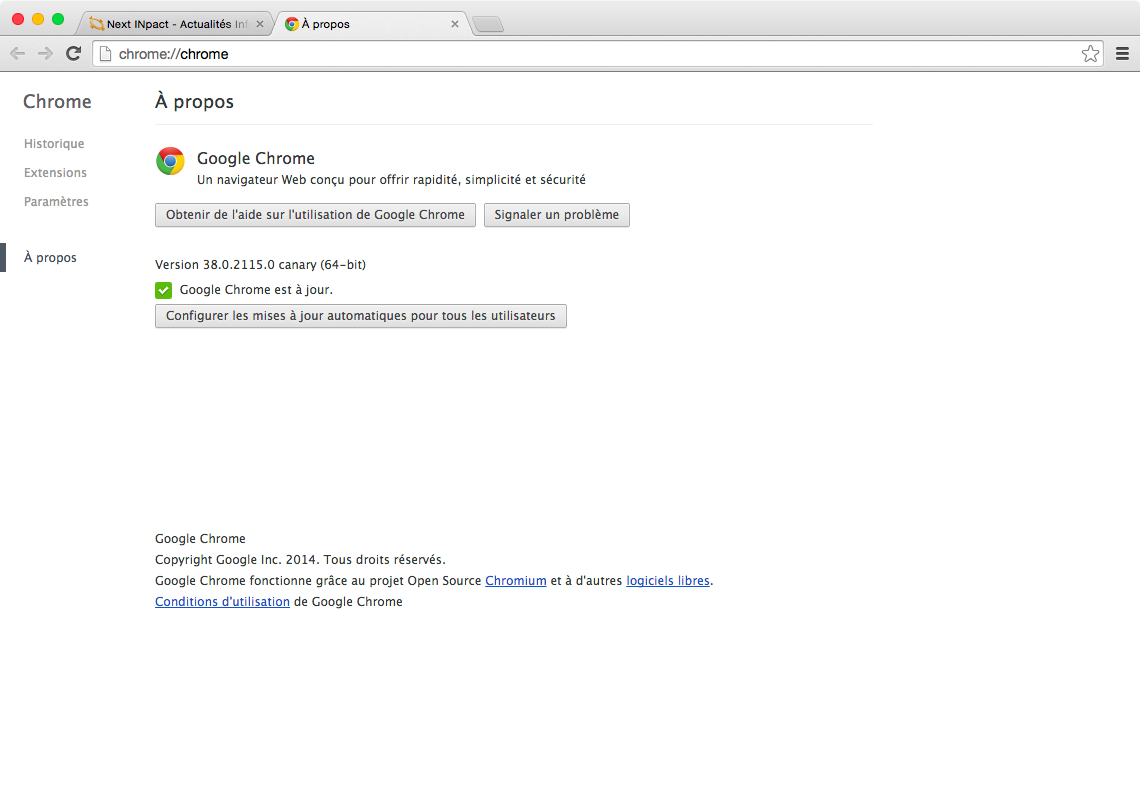
Task: Close the À propos tab
Action: 455,24
